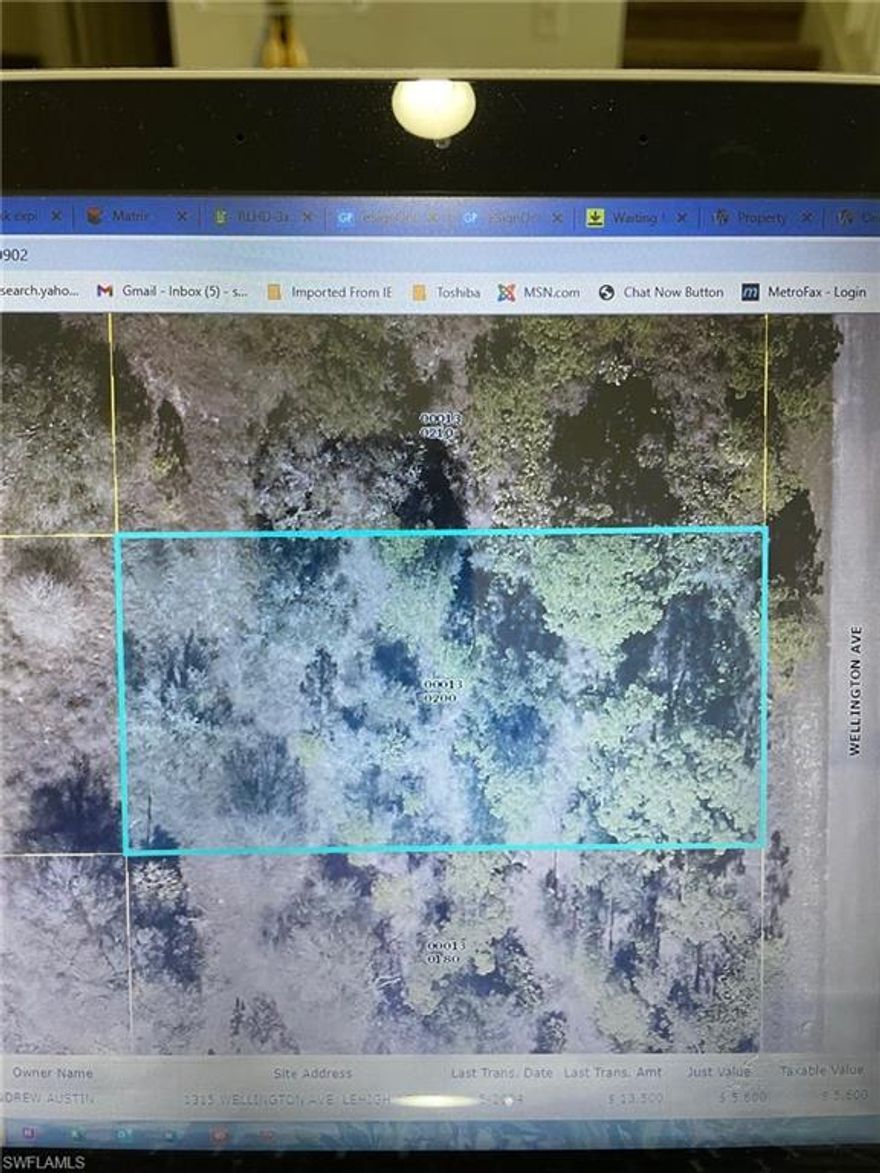
Task: Close the Waiting tab
Action: pyautogui.click(x=681, y=216)
